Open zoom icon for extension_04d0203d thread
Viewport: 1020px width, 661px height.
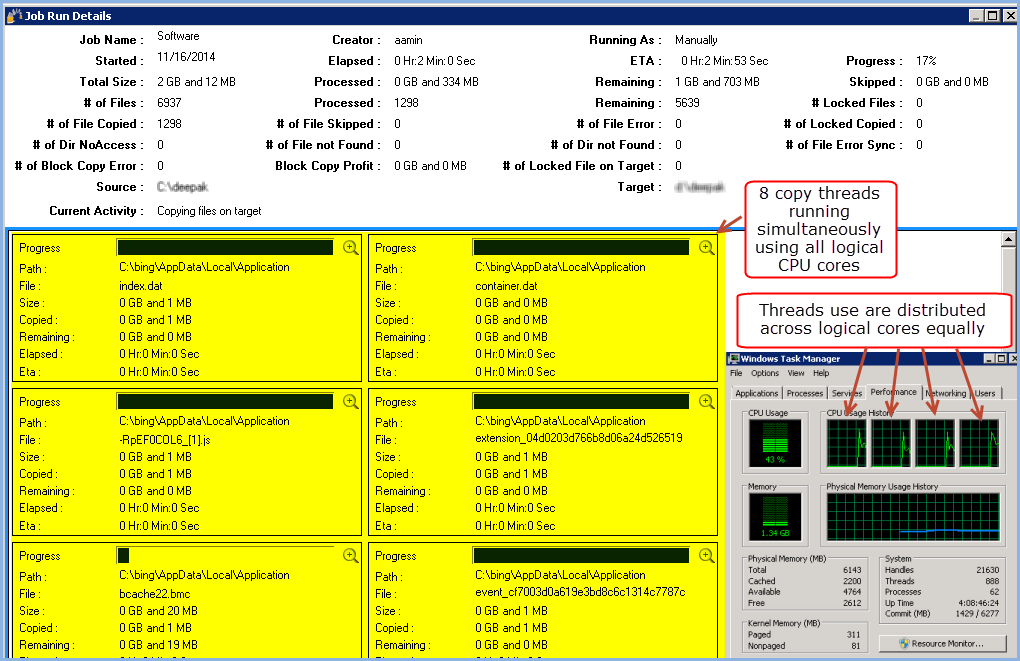coord(706,402)
